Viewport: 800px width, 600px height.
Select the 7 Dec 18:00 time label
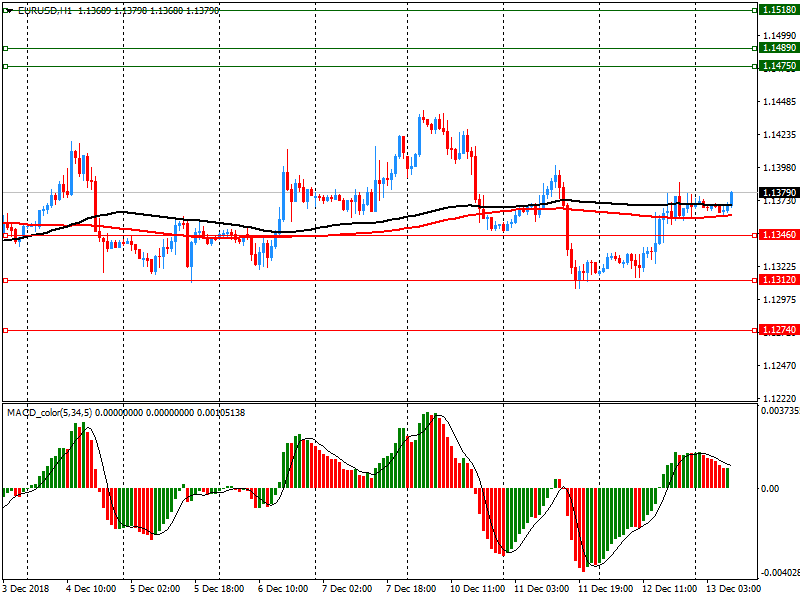coord(411,590)
